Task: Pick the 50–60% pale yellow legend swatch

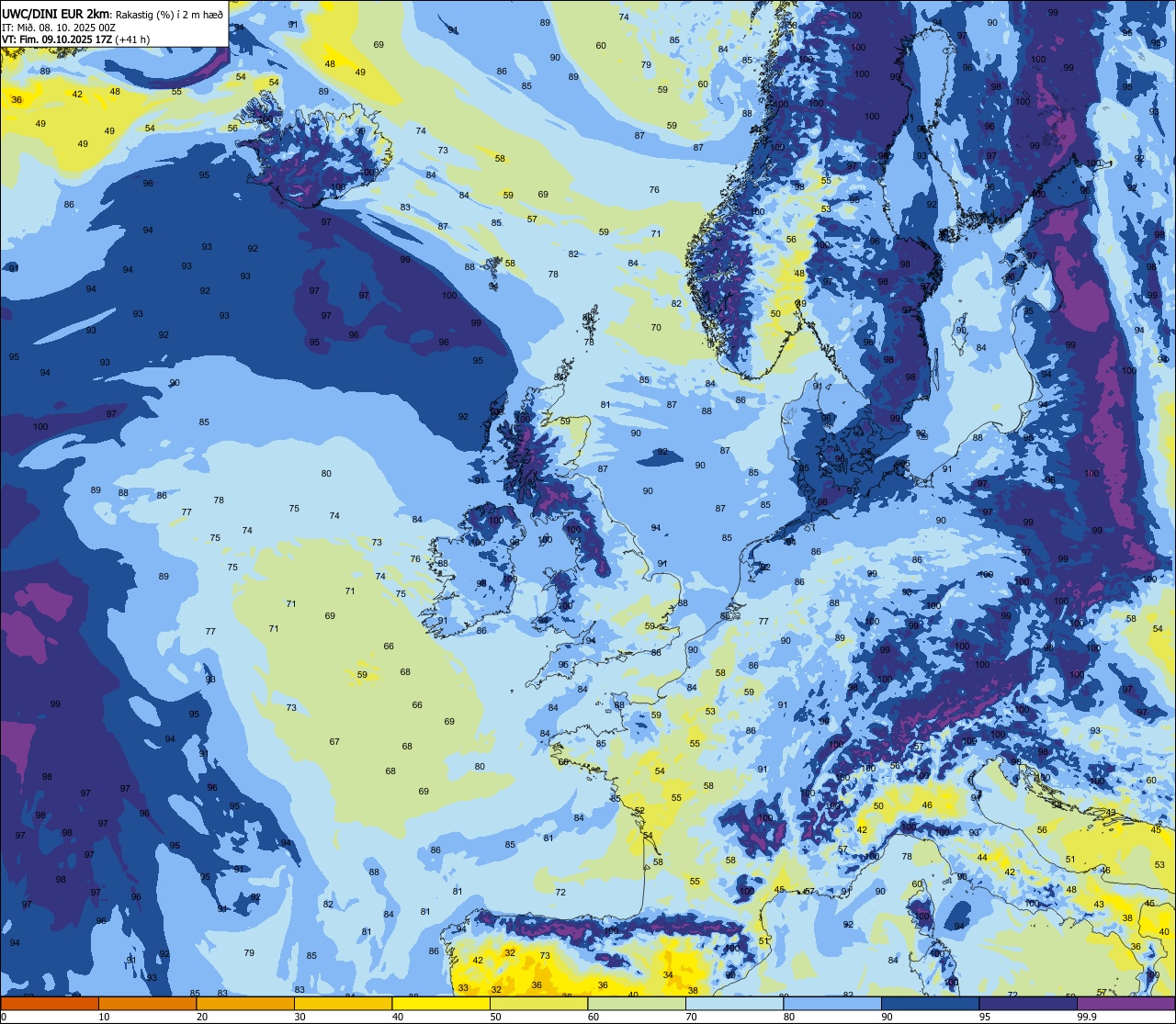Action: click(x=538, y=1003)
